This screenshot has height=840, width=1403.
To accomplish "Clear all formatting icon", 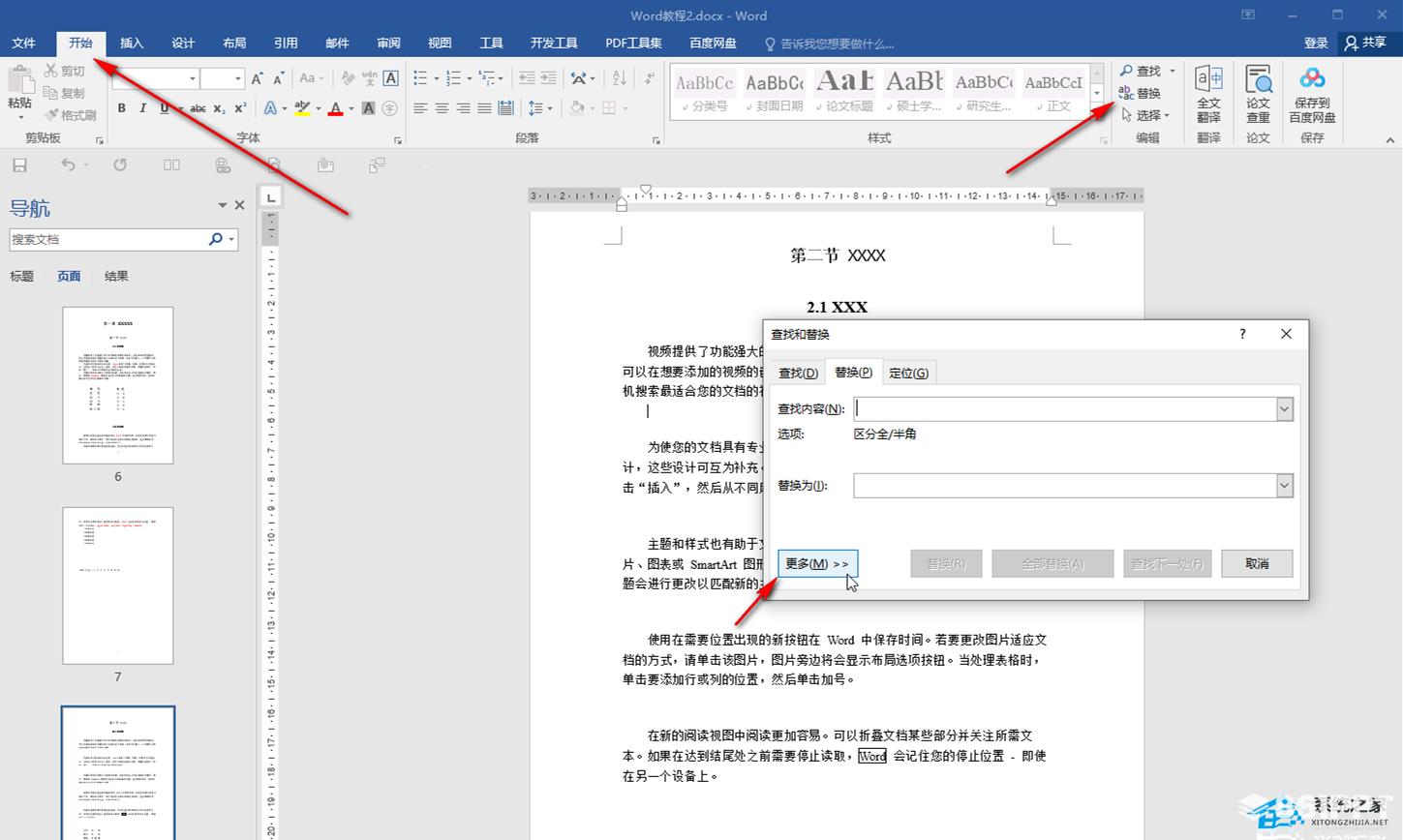I will click(349, 78).
